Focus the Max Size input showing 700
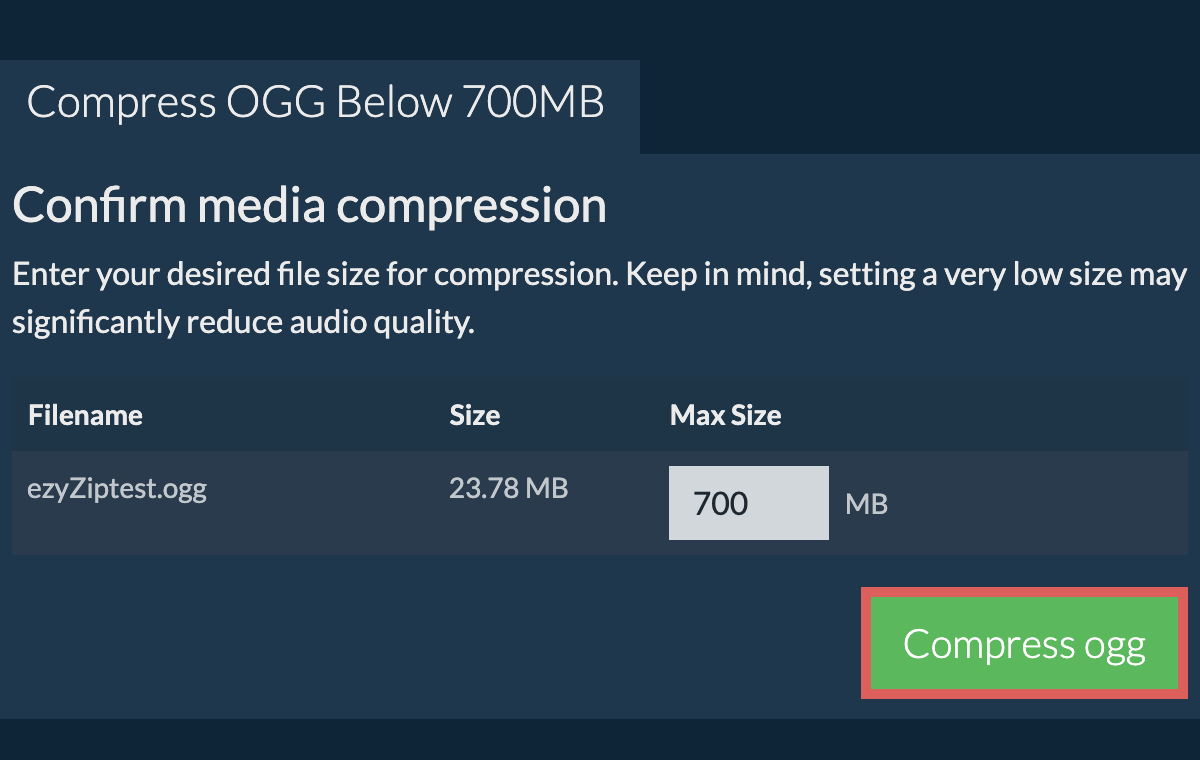Screen dimensions: 1200x760 pos(748,503)
